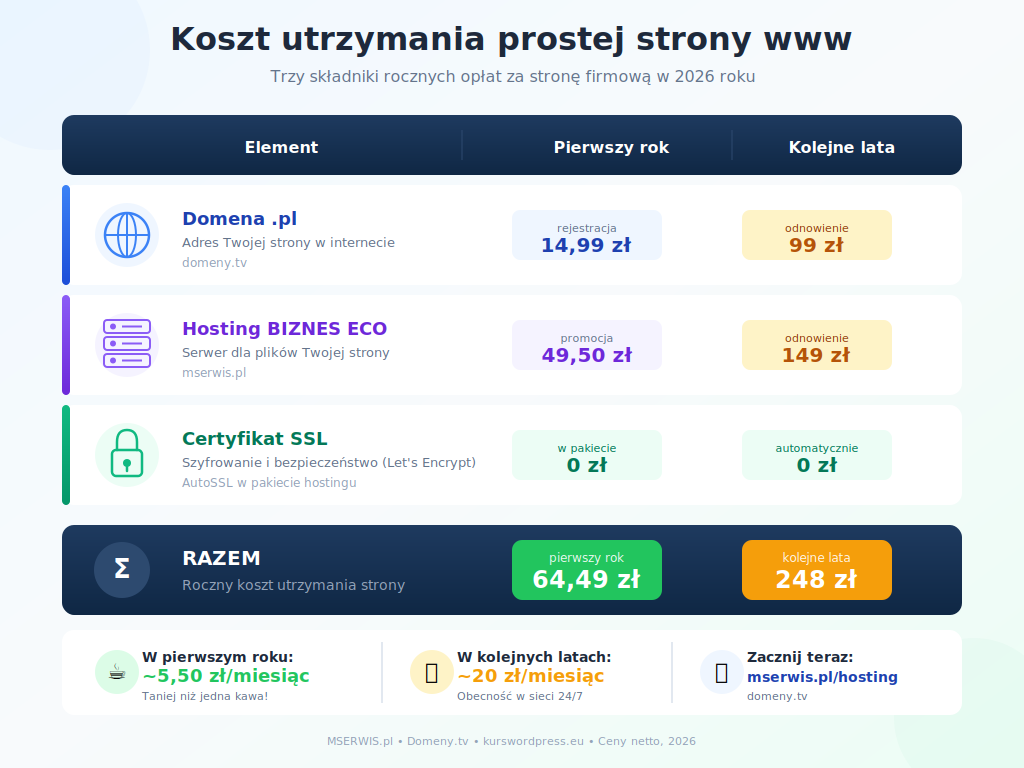Viewport: 1024px width, 768px height.
Task: Click the phone icon next to Zacznij teraz
Action: click(721, 673)
